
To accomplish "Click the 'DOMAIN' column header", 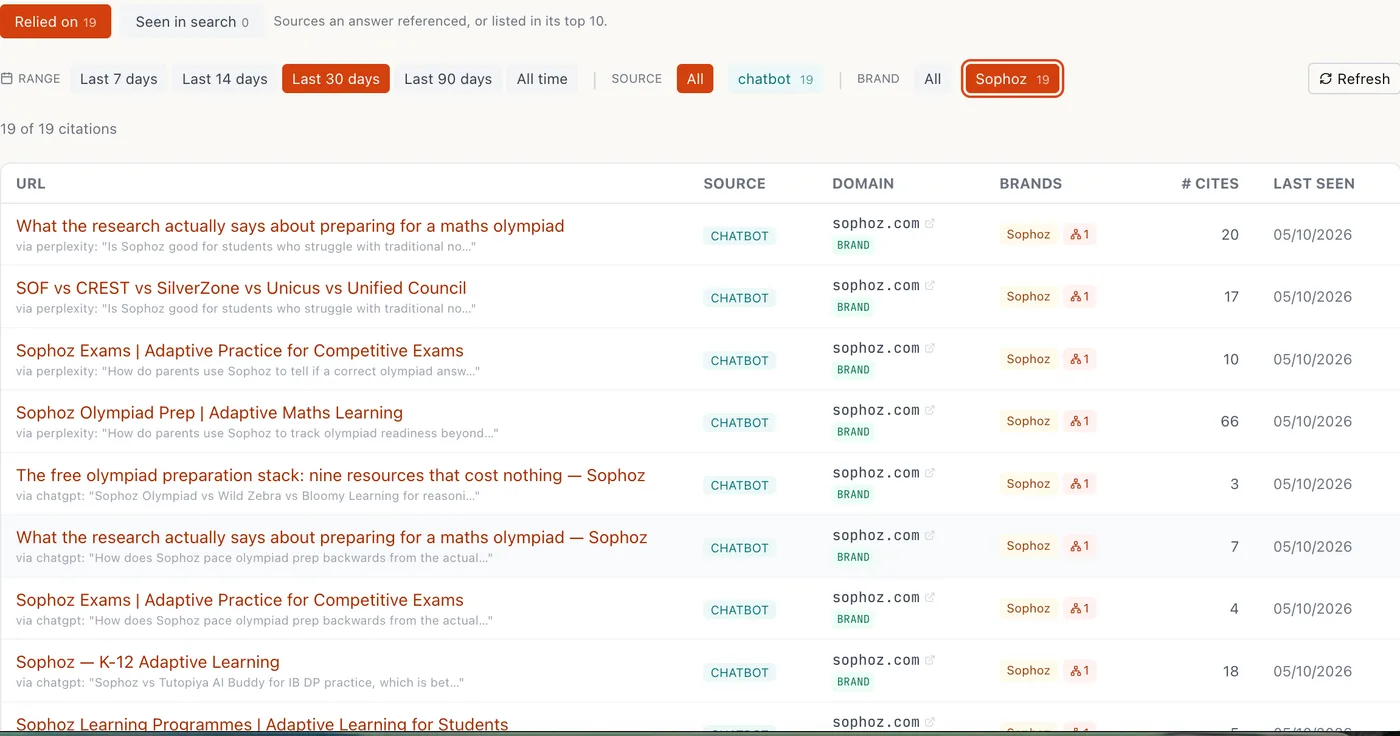I will point(863,184).
